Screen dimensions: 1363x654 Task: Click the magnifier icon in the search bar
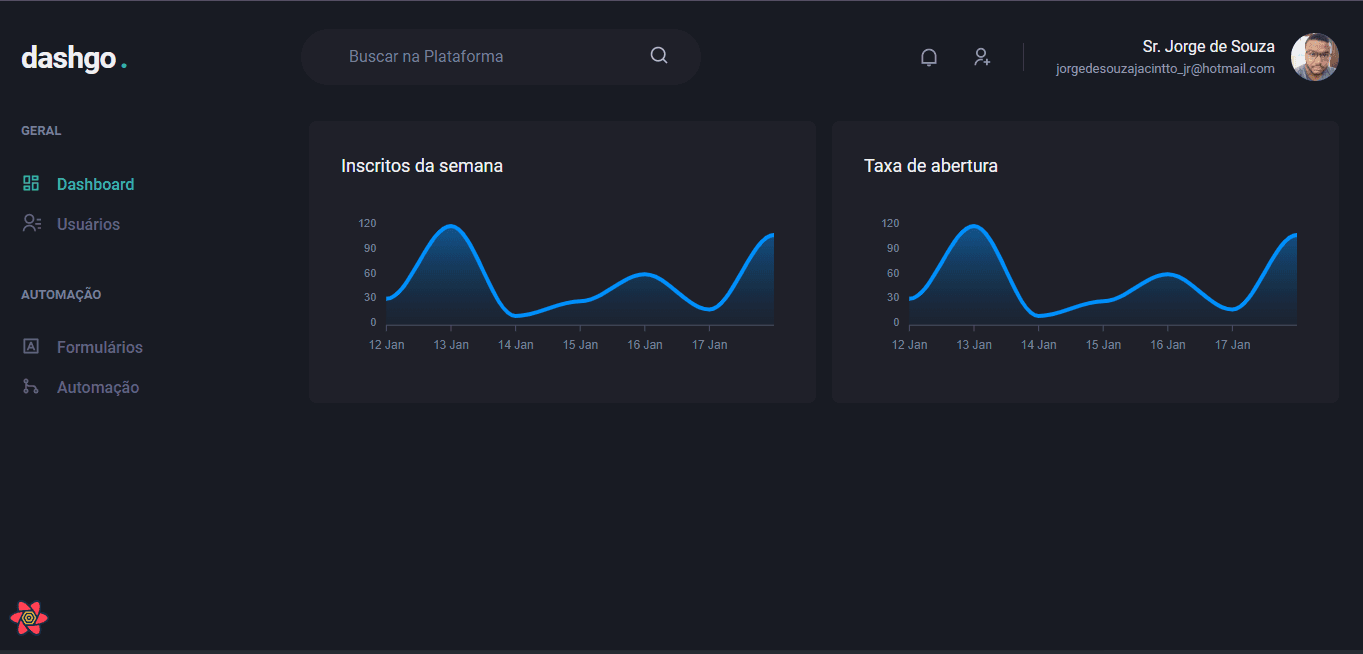pyautogui.click(x=658, y=55)
